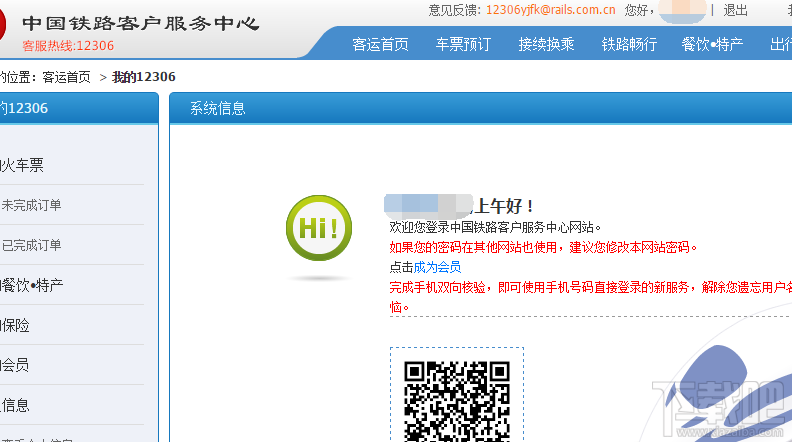Open the 客运首页 navigation tab
Image resolution: width=792 pixels, height=442 pixels.
(x=380, y=44)
